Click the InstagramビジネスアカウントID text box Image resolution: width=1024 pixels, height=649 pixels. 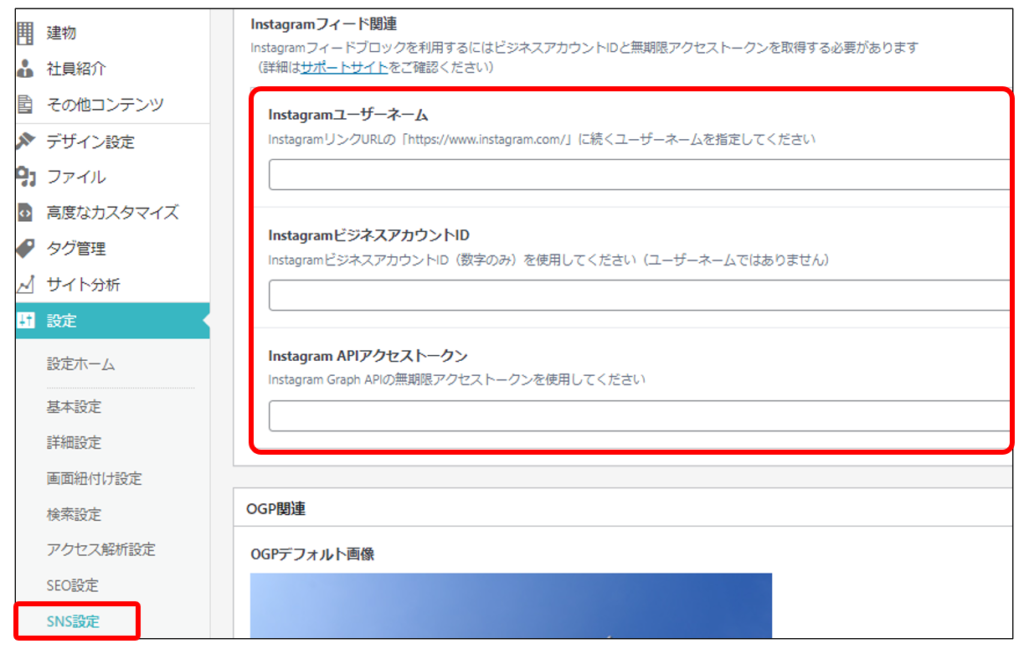tap(640, 295)
